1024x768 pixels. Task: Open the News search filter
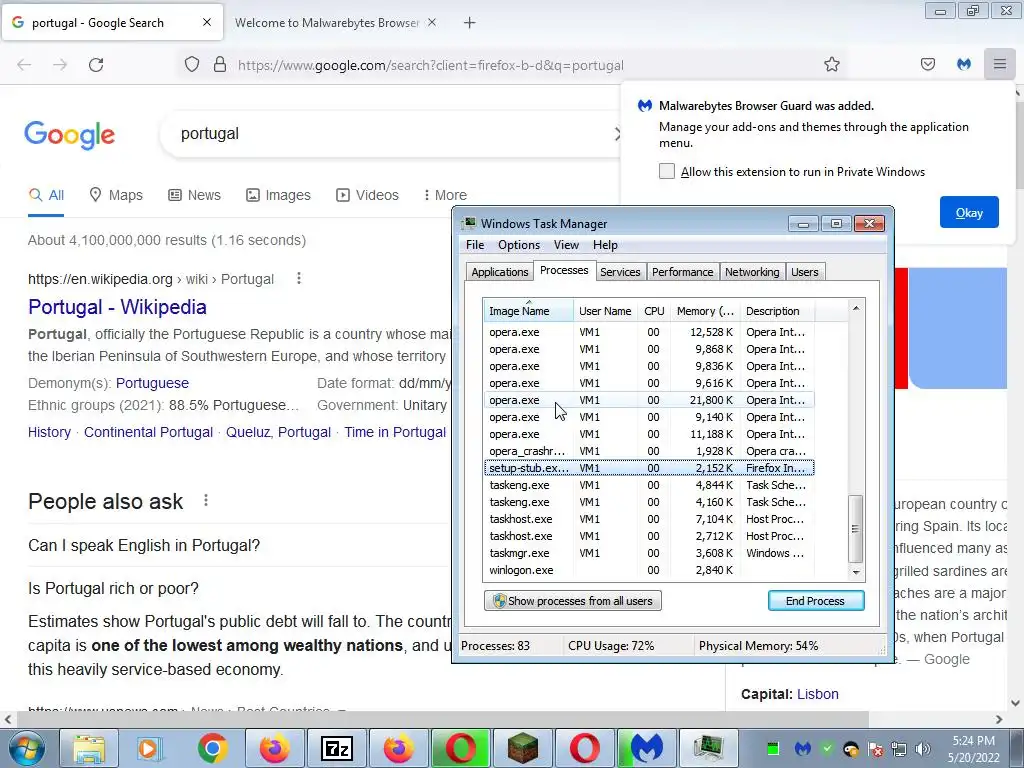click(x=195, y=195)
